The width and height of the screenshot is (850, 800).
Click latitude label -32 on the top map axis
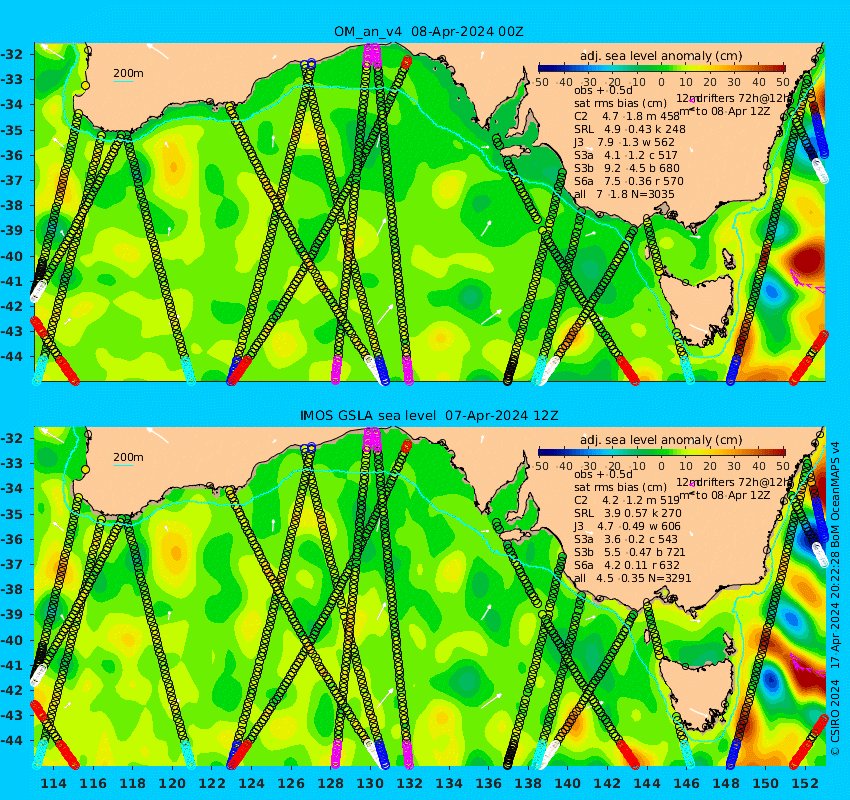(12, 54)
